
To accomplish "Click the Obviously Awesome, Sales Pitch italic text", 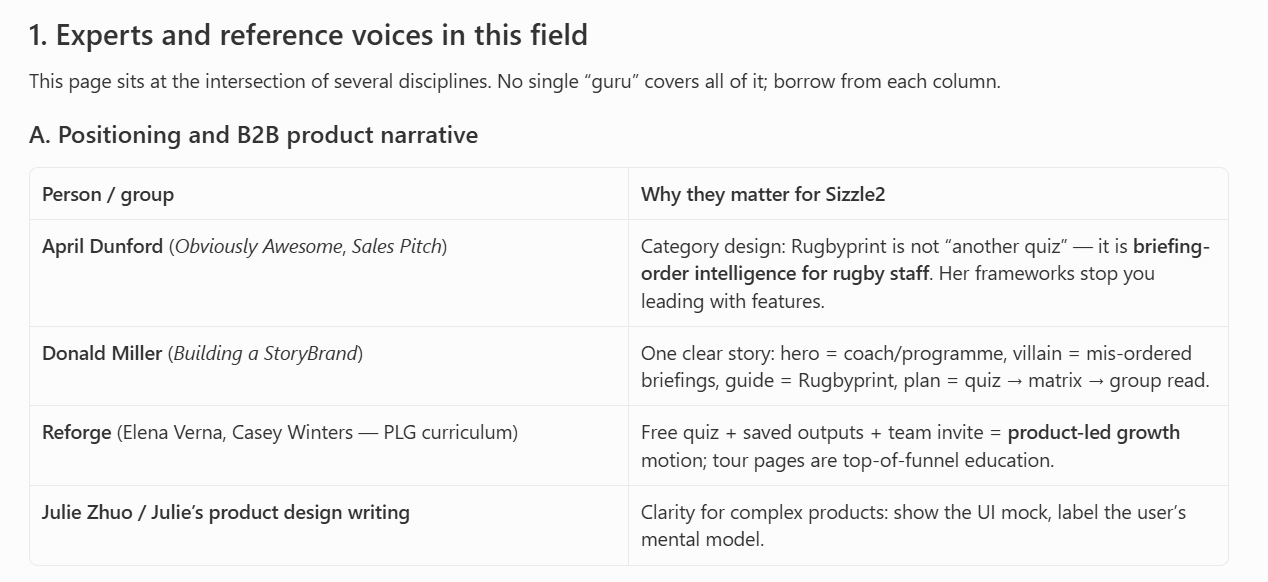I will point(307,246).
